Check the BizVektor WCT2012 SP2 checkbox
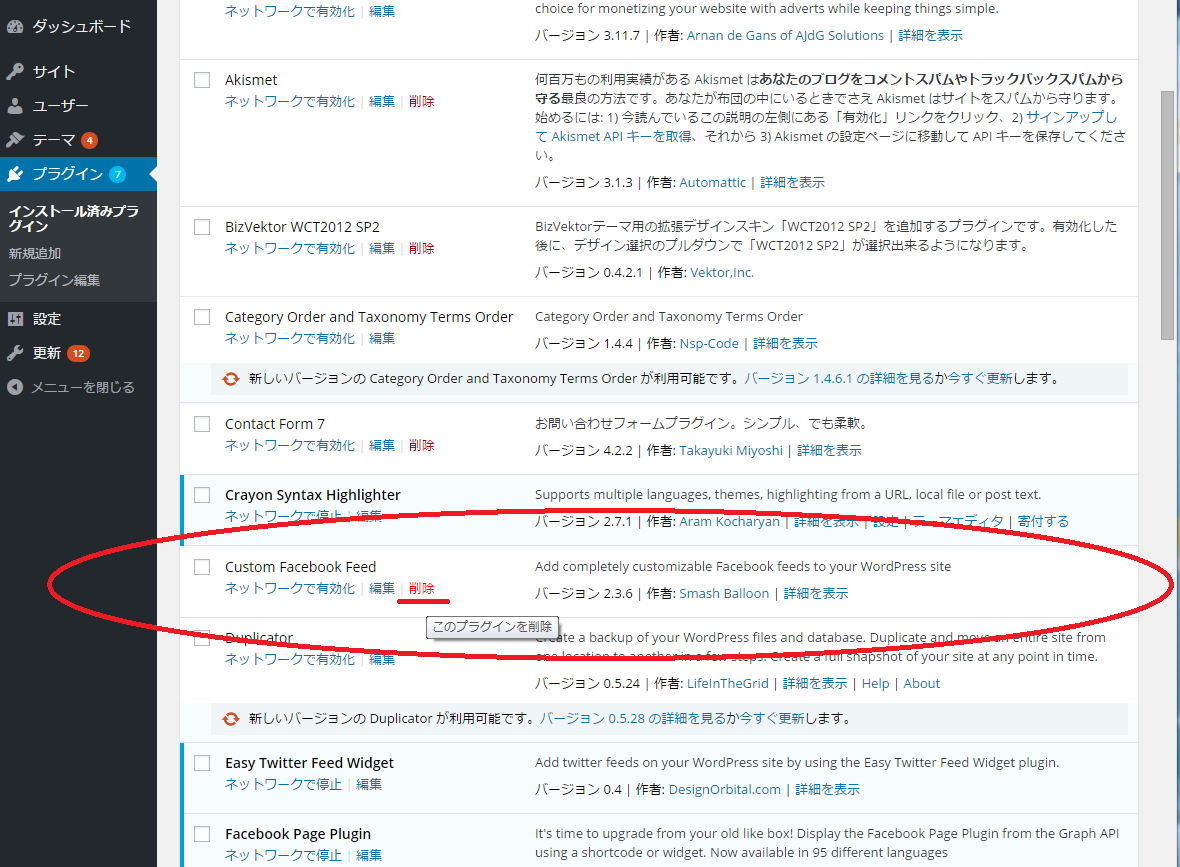This screenshot has height=867, width=1180. (x=202, y=227)
